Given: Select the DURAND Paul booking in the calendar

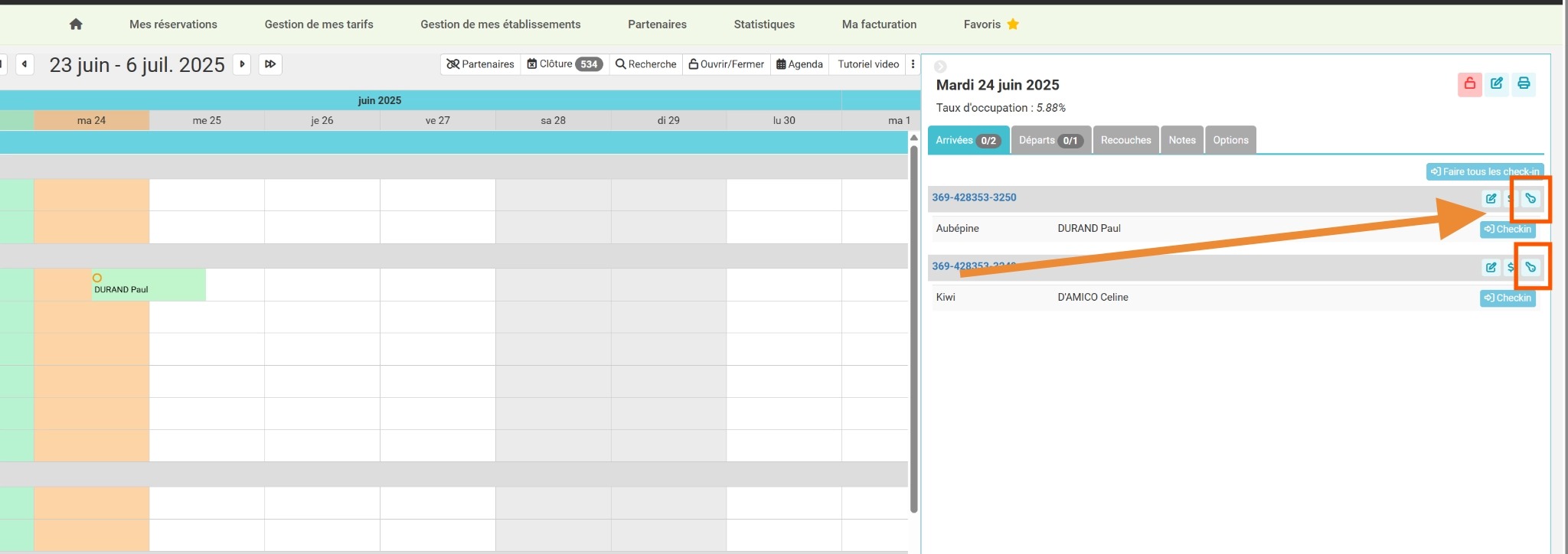Looking at the screenshot, I should pos(149,285).
